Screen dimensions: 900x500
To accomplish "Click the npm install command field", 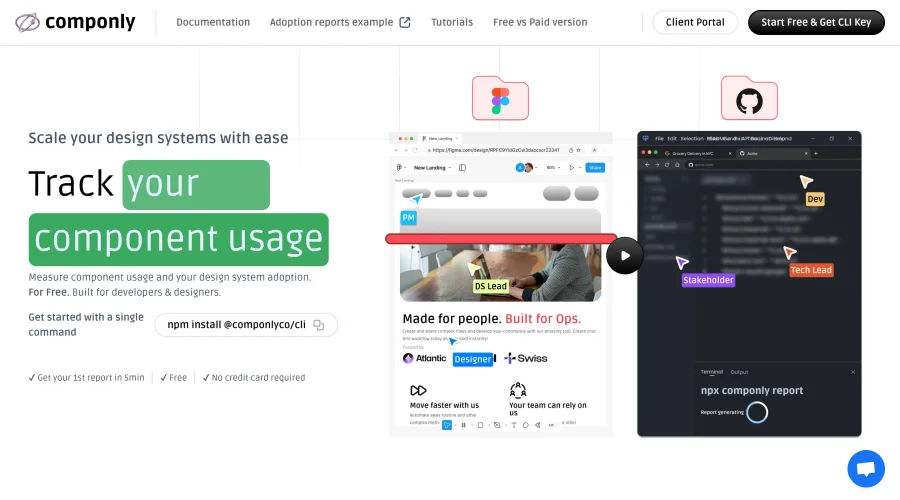I will pyautogui.click(x=246, y=325).
